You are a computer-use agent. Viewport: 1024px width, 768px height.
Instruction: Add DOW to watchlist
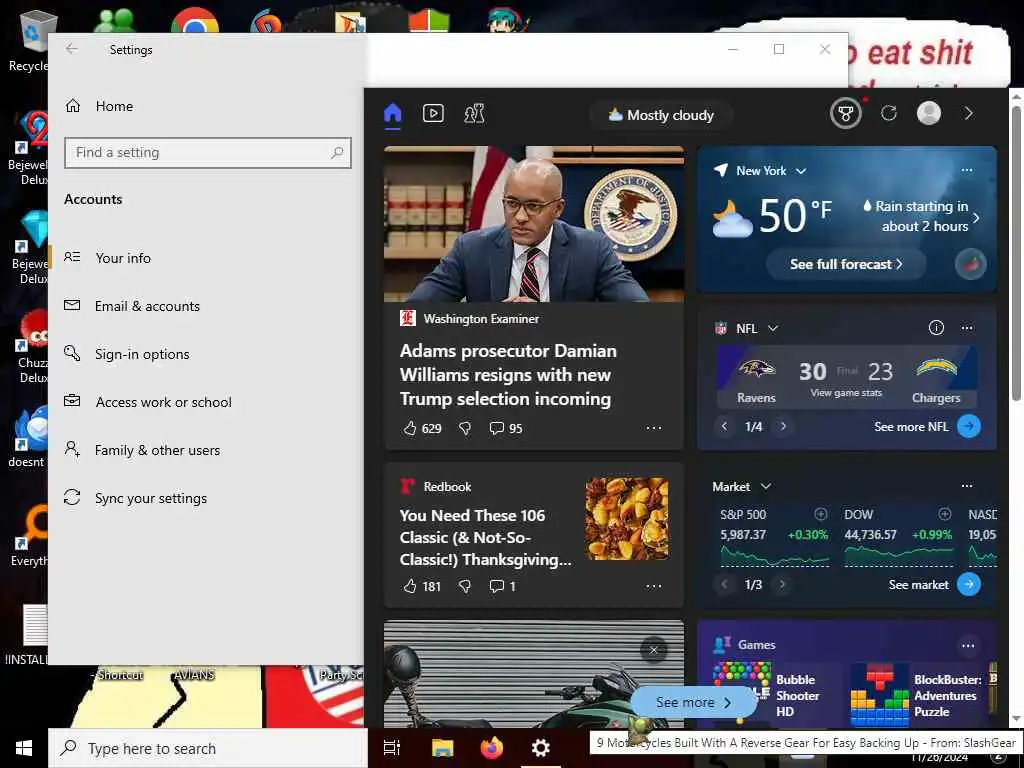[944, 514]
